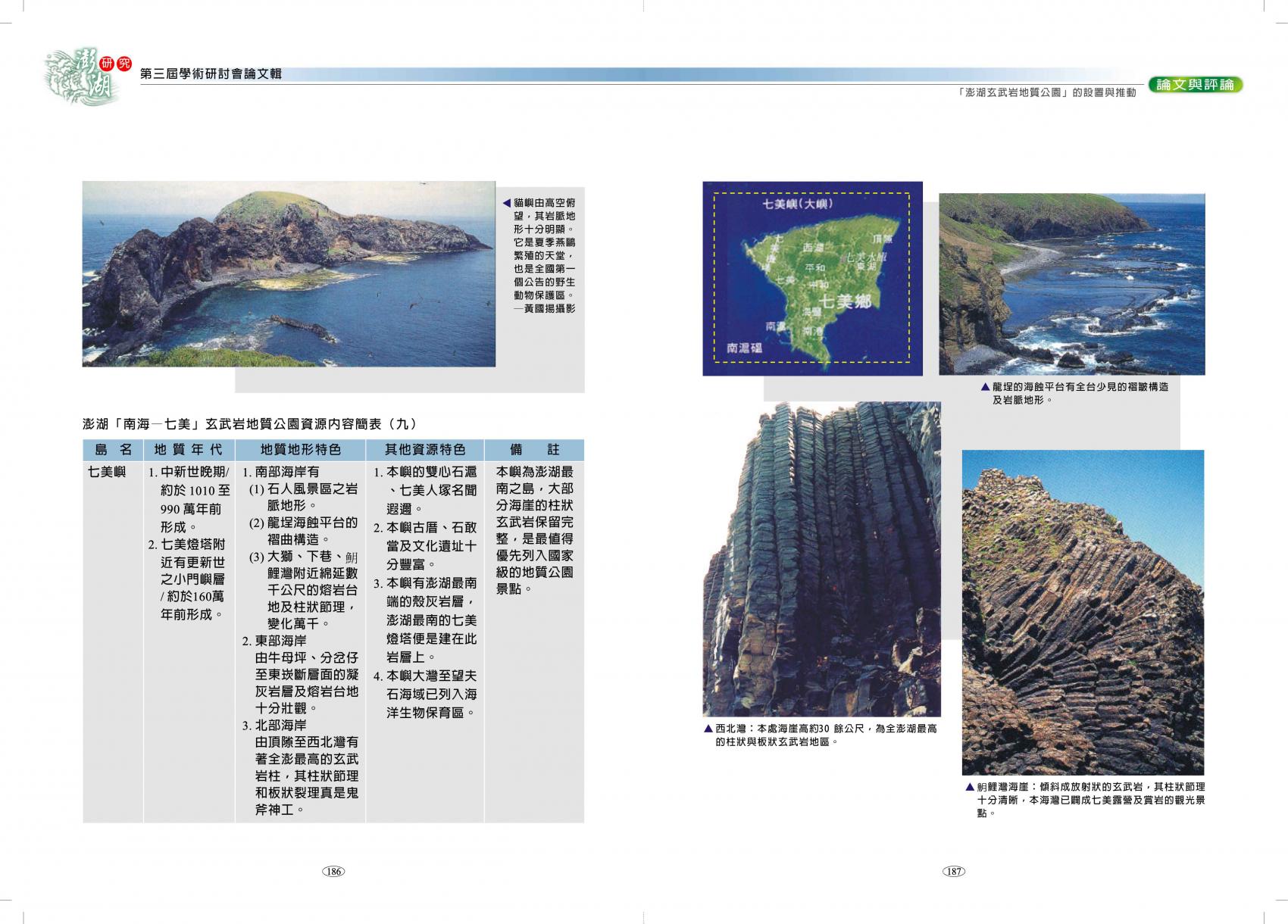Click the left-pointing triangle beside 貓嶼 caption
Screen dimensions: 1288x924
[506, 203]
